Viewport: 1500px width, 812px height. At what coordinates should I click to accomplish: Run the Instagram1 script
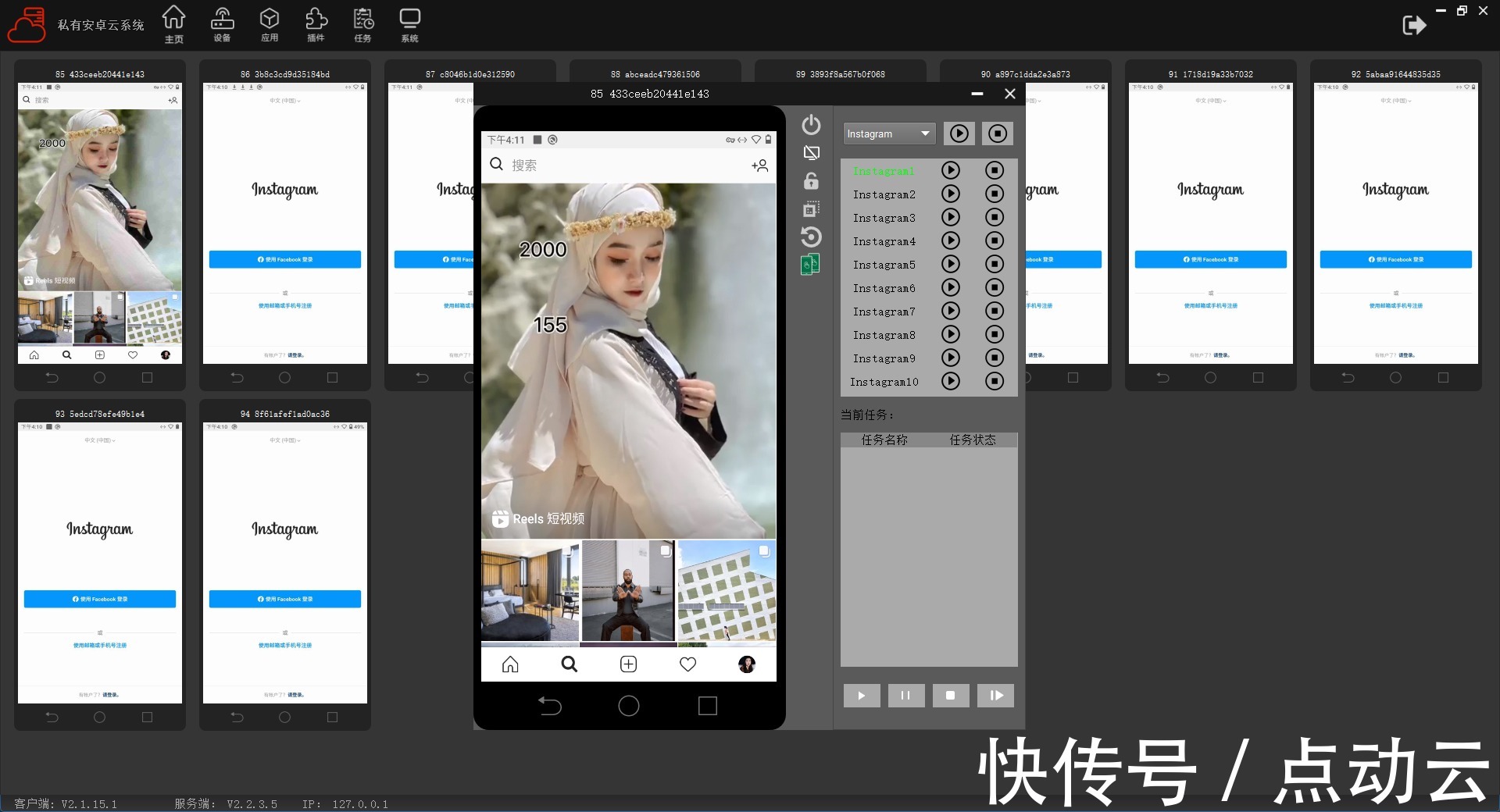point(951,170)
